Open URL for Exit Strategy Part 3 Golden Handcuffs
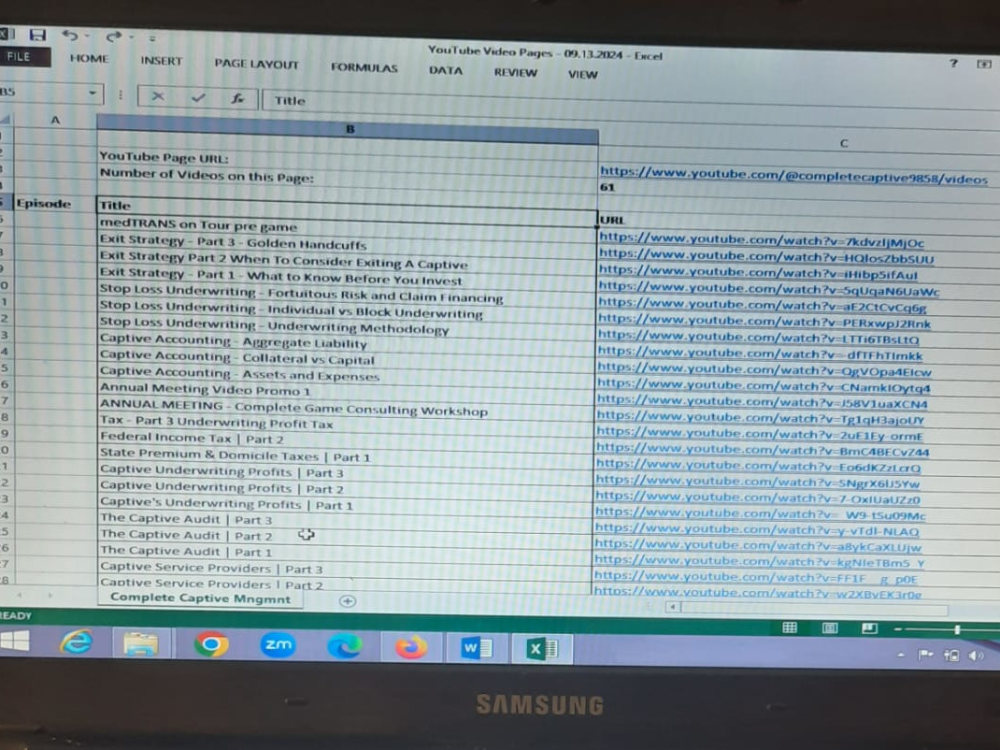 (766, 256)
